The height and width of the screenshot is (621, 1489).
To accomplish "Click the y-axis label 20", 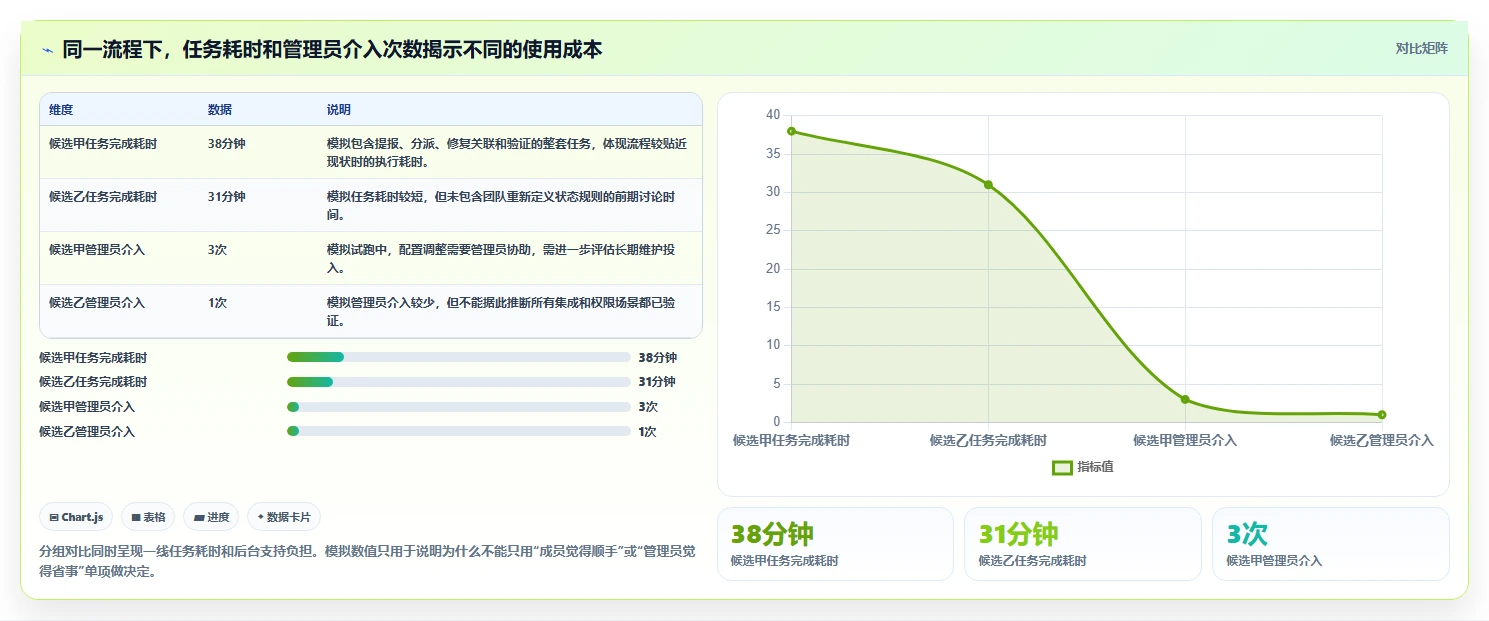I will [773, 268].
